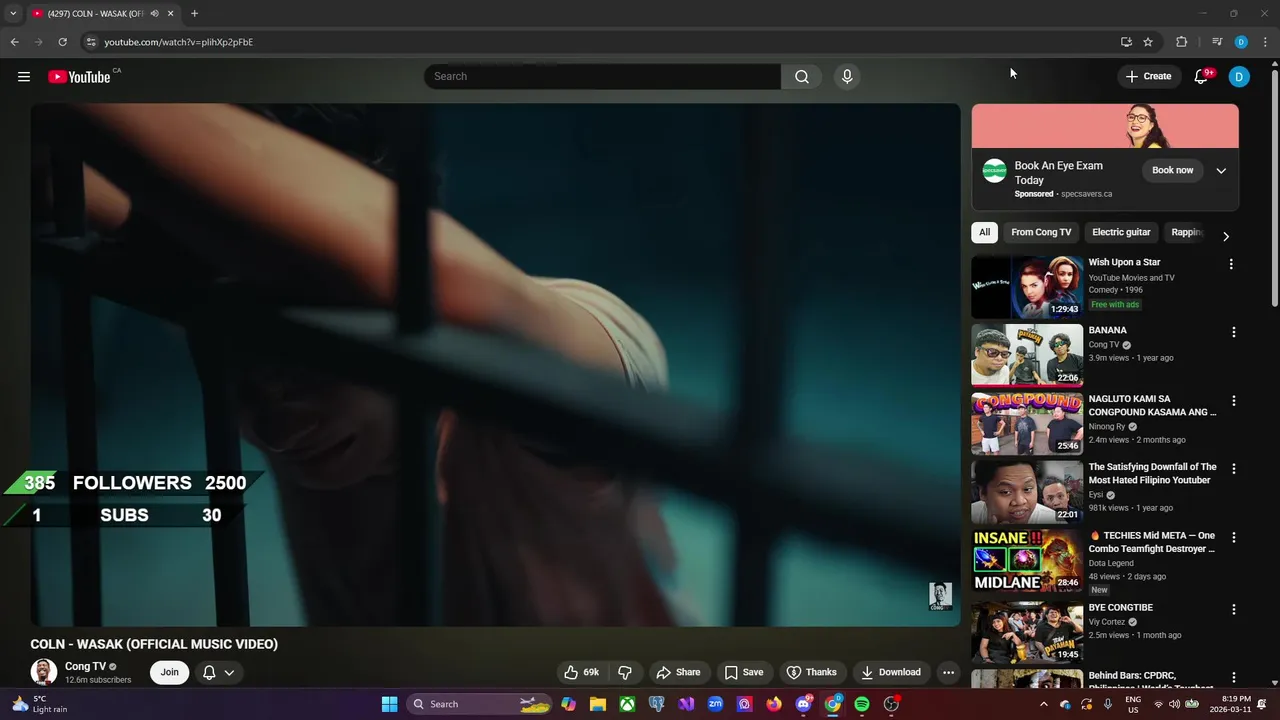Open a new browser tab
Screen dimensions: 1280x720
pos(194,14)
